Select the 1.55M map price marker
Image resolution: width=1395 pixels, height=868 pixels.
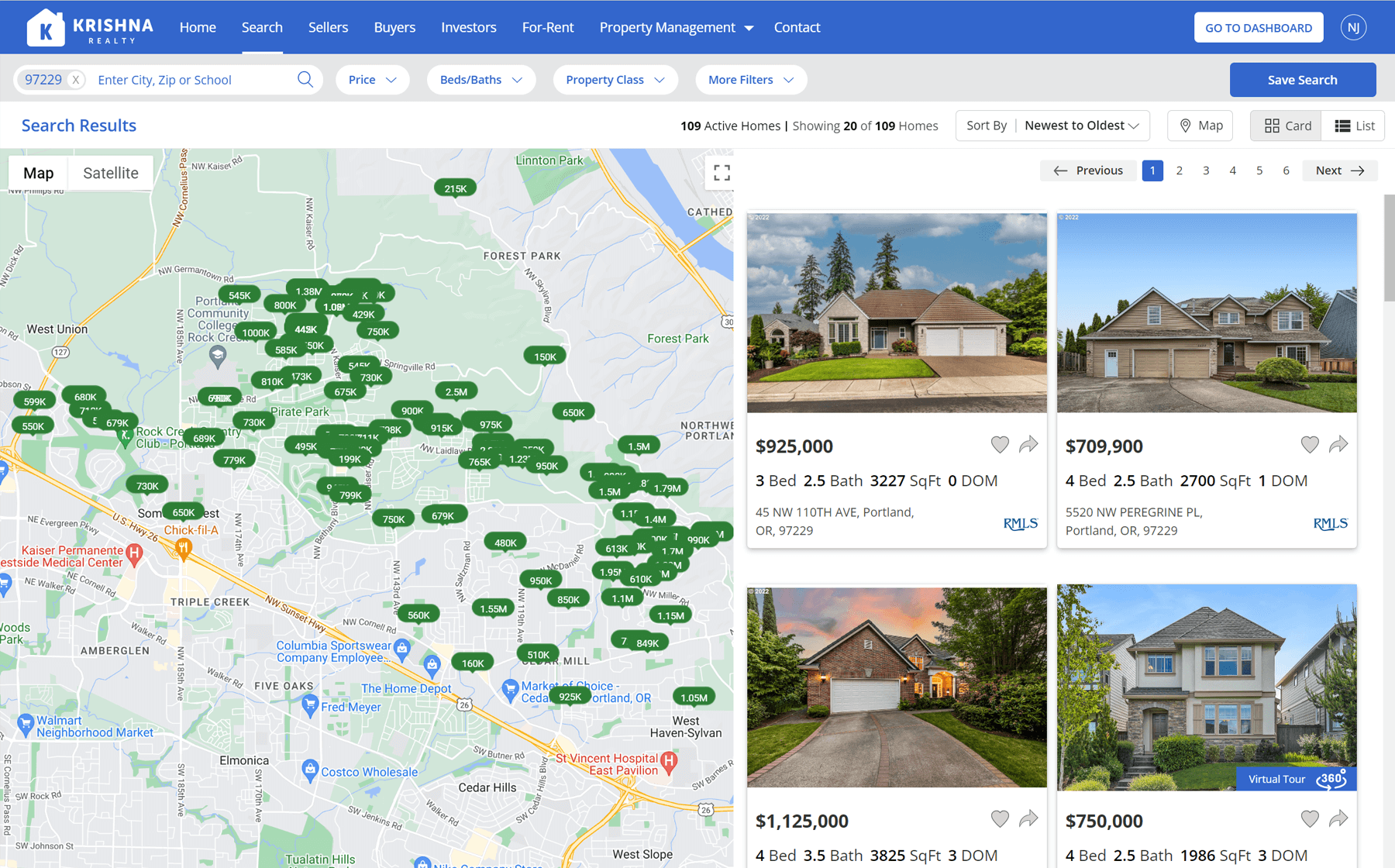493,608
